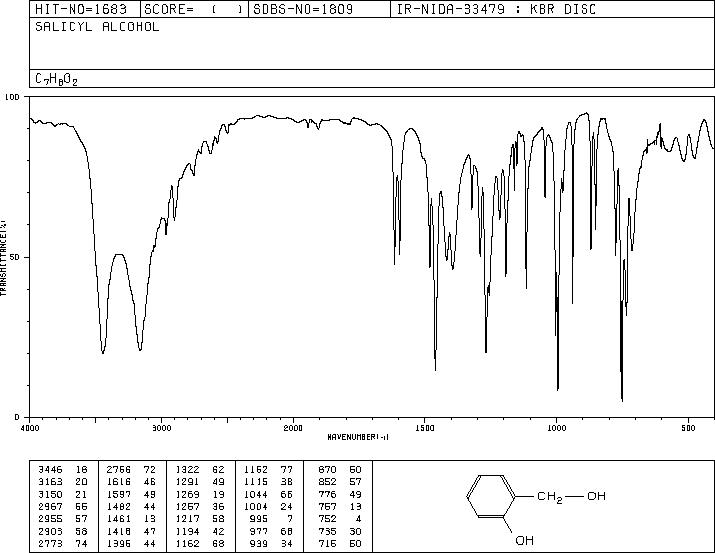Image resolution: width=715 pixels, height=553 pixels.
Task: Click the 1461 wavenumber with intensity 13
Action: [x=119, y=519]
